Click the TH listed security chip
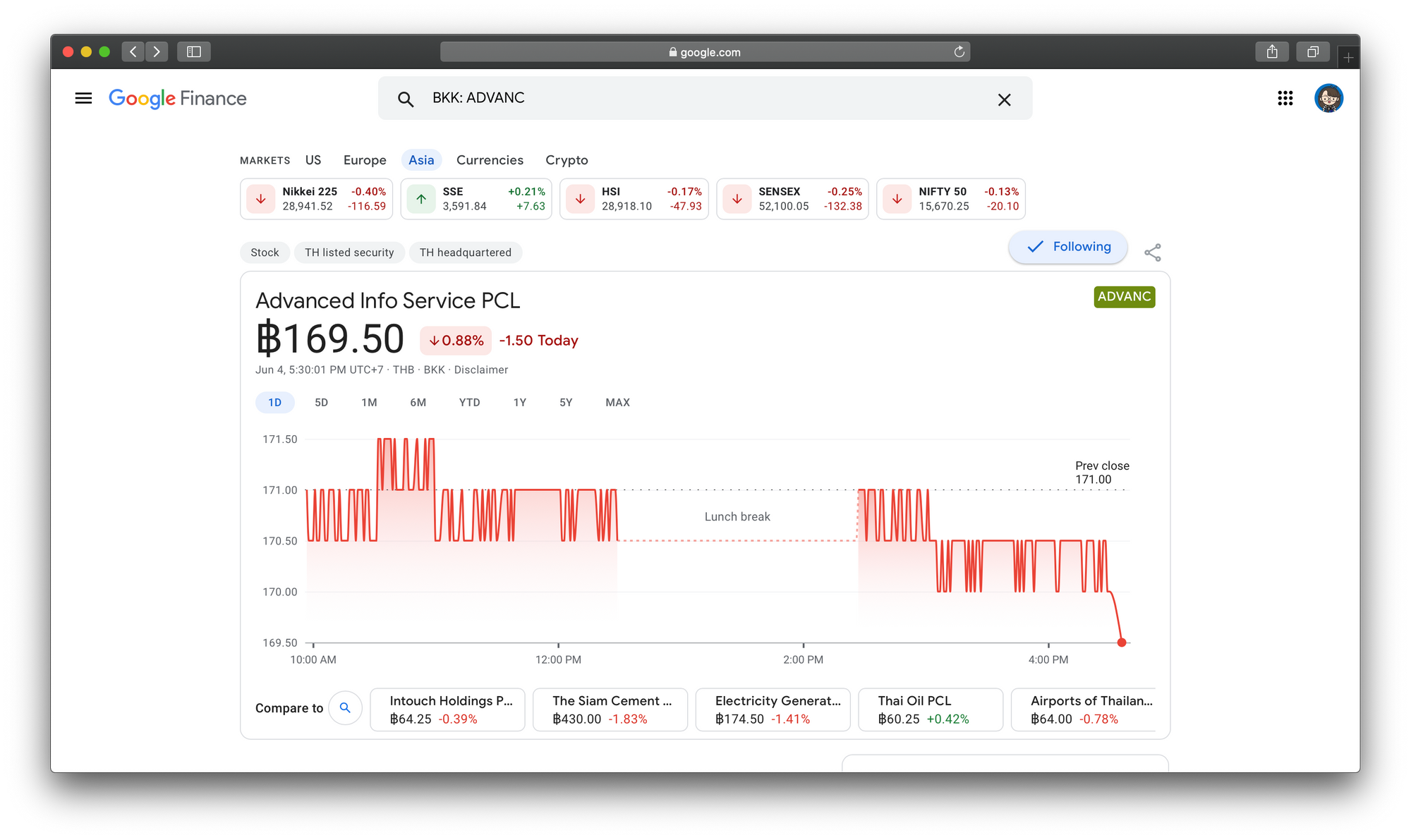Screen dimensions: 1411x840 click(x=349, y=252)
